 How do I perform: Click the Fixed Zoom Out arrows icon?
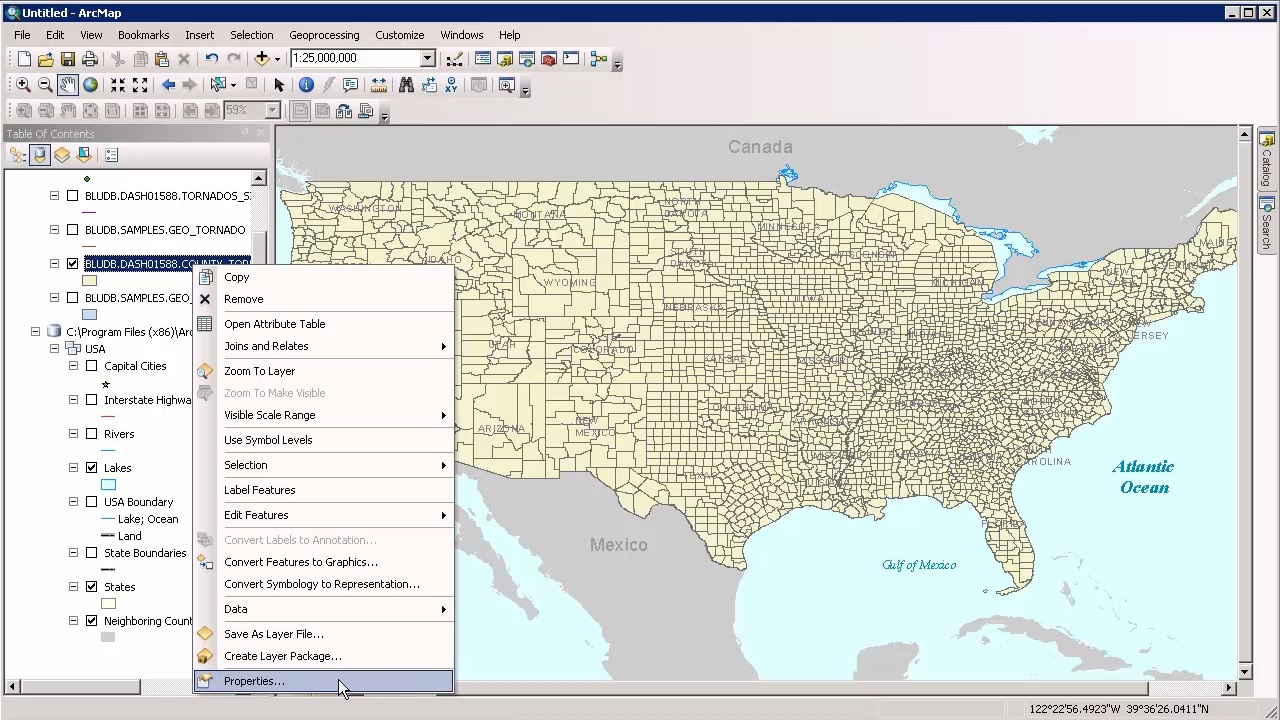point(140,86)
